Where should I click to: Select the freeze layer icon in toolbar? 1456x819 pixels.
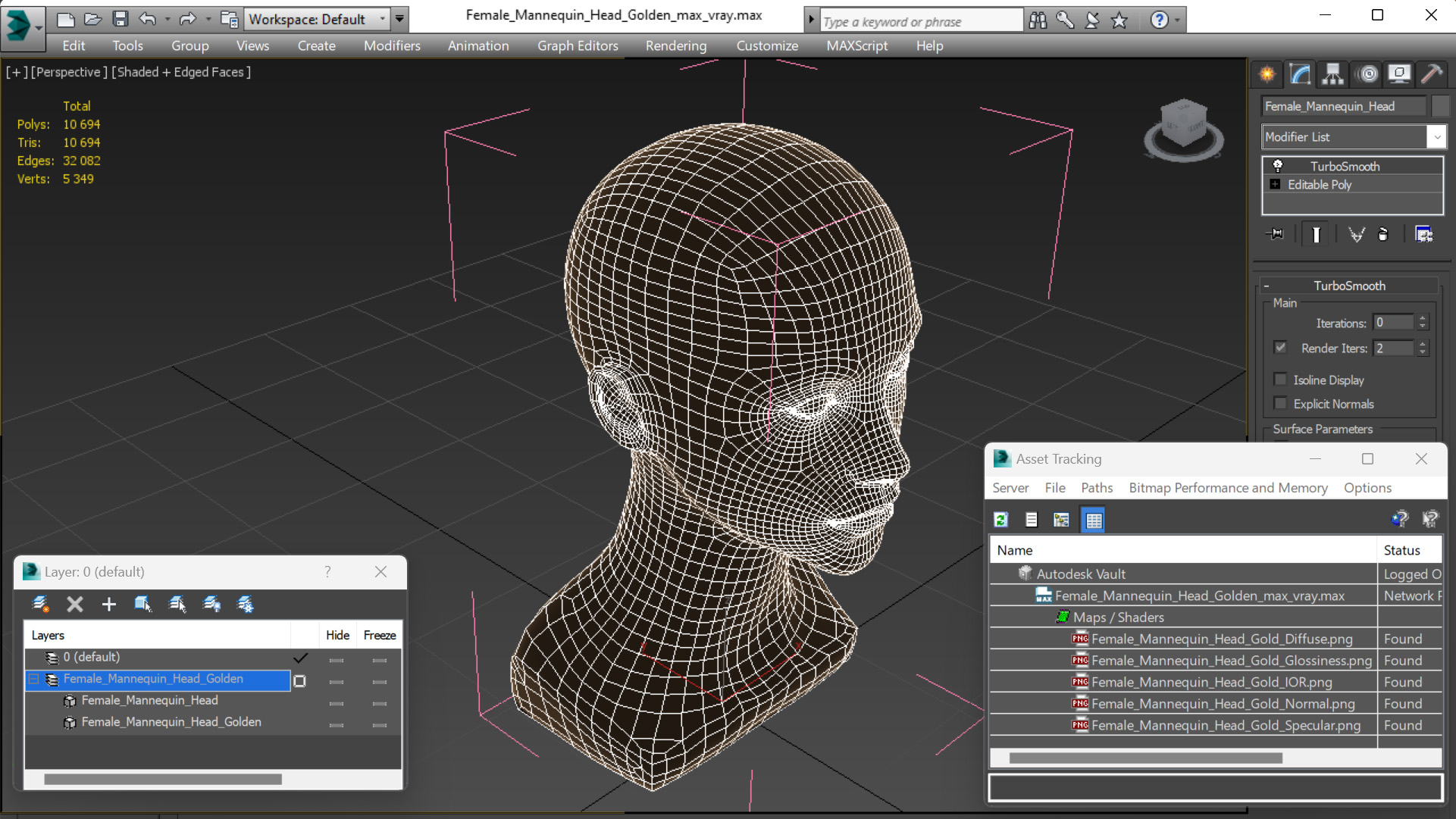[x=246, y=603]
